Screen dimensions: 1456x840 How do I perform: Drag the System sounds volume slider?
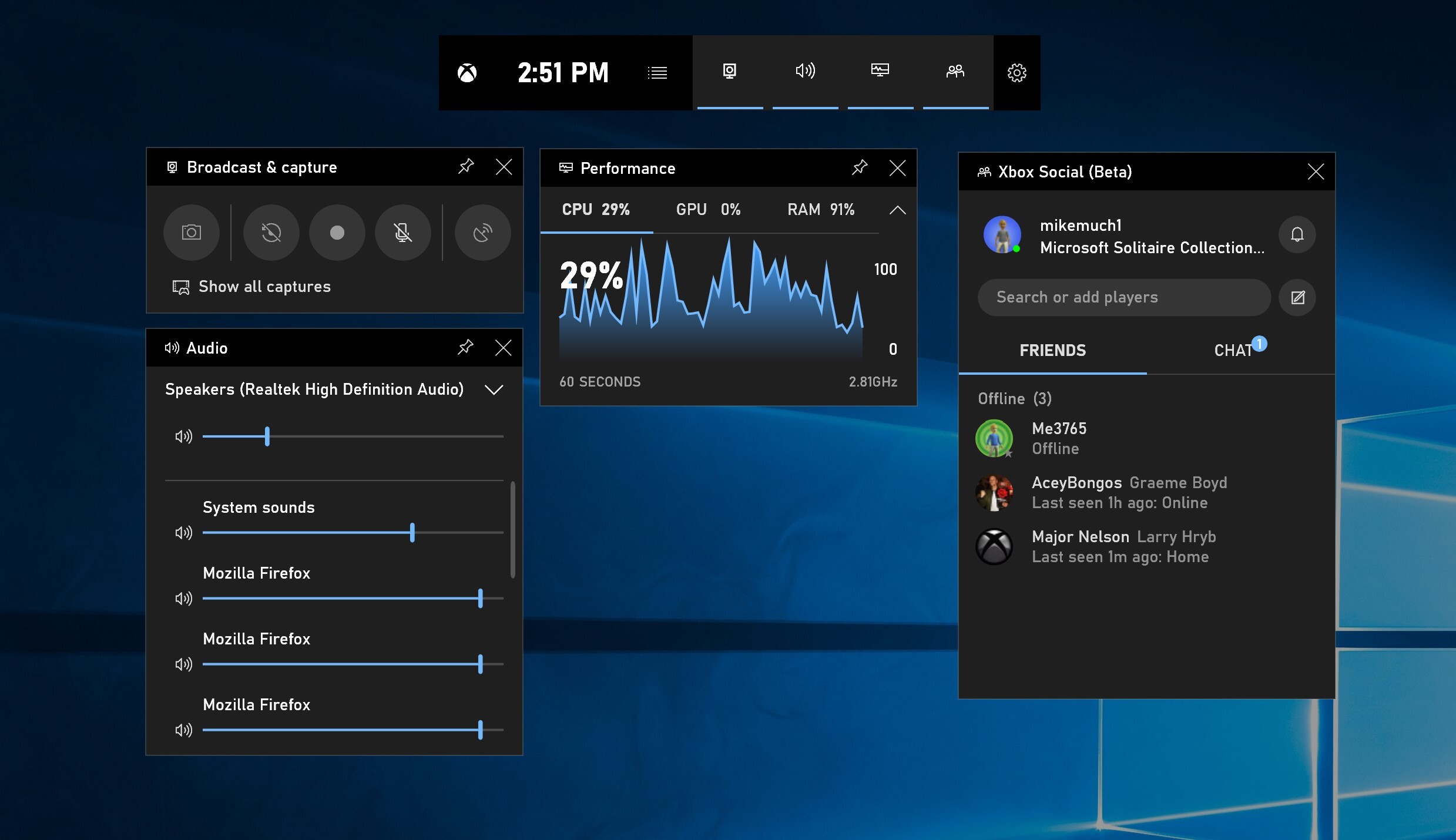coord(412,532)
